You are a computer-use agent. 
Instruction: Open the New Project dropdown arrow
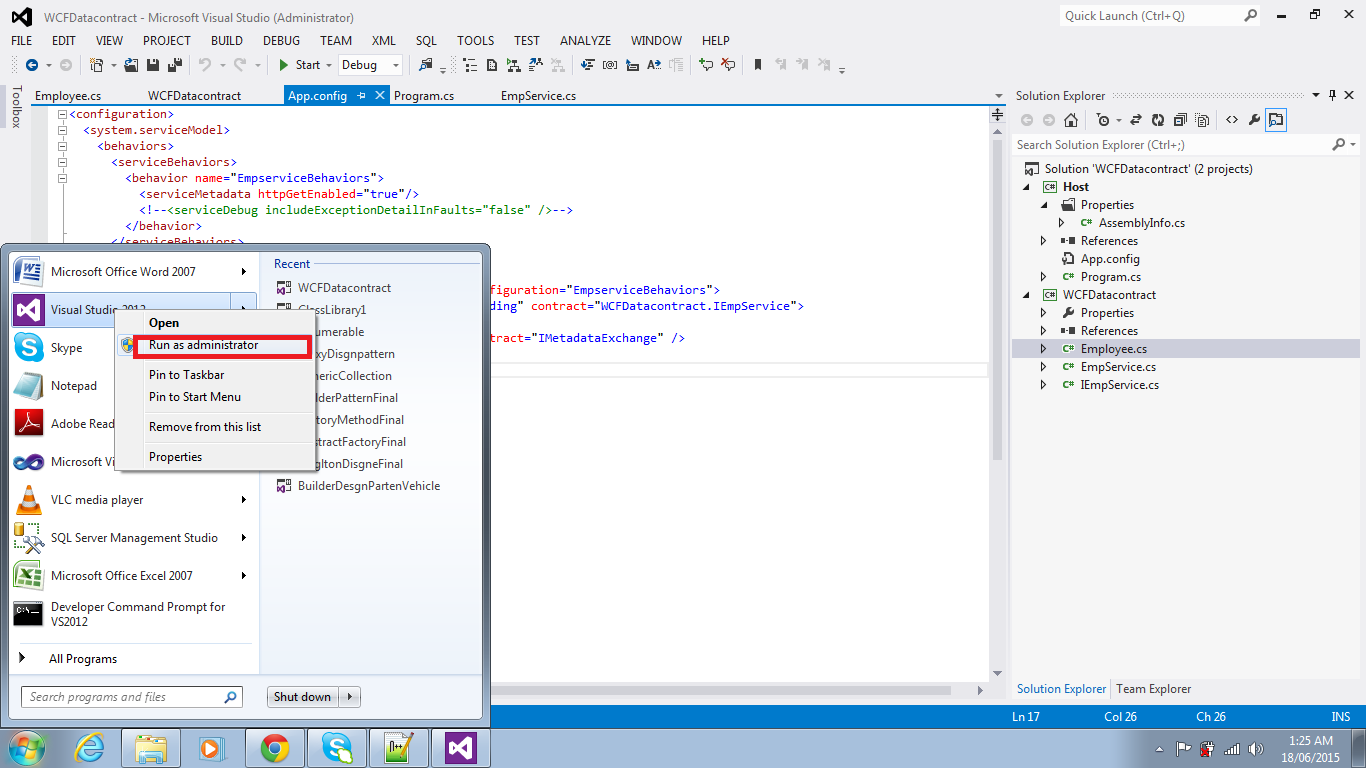click(x=114, y=65)
